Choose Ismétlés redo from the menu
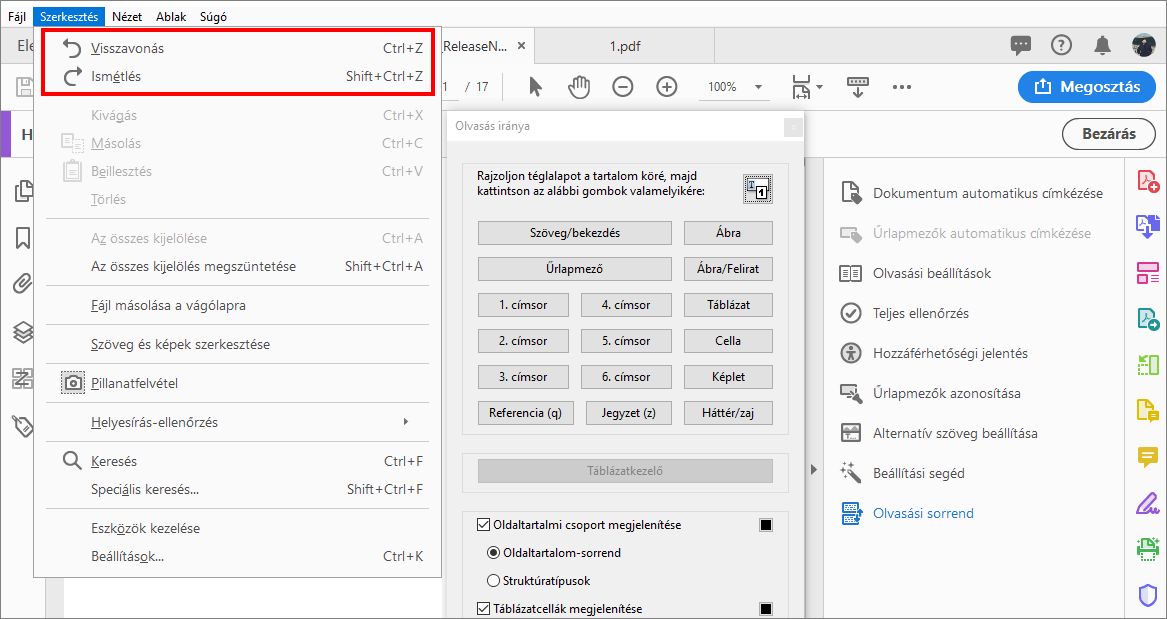1167x619 pixels. (x=237, y=76)
